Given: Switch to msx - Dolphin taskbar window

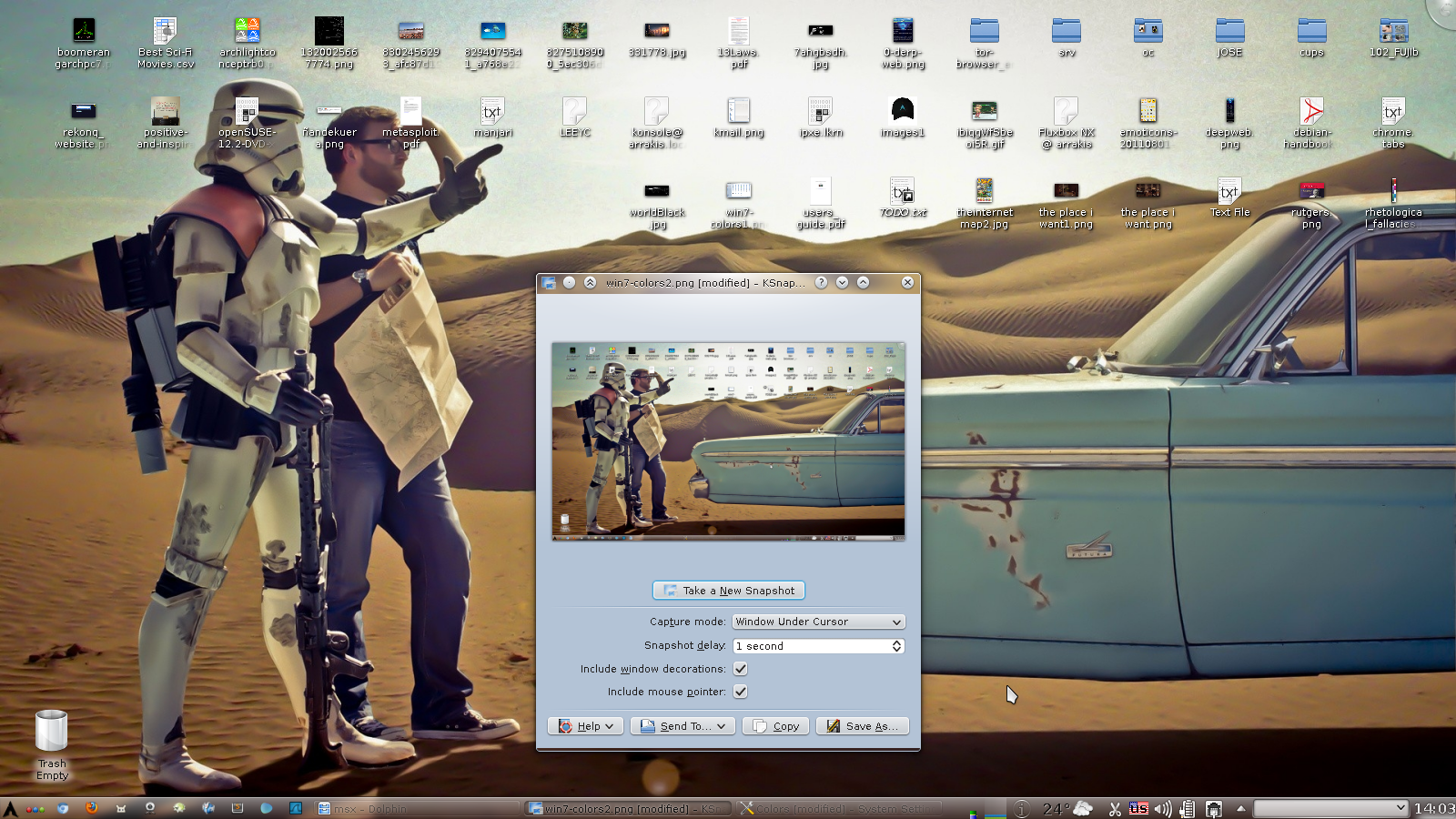Looking at the screenshot, I should 418,808.
